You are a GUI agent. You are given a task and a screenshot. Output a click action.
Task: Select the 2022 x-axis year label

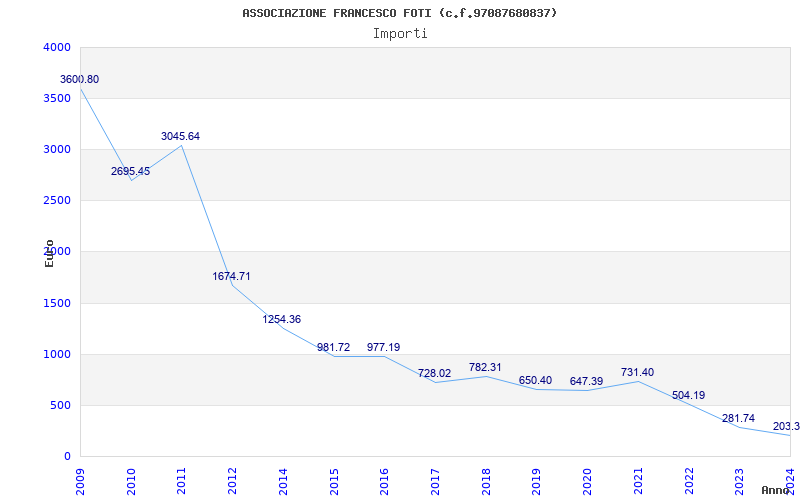pyautogui.click(x=688, y=481)
